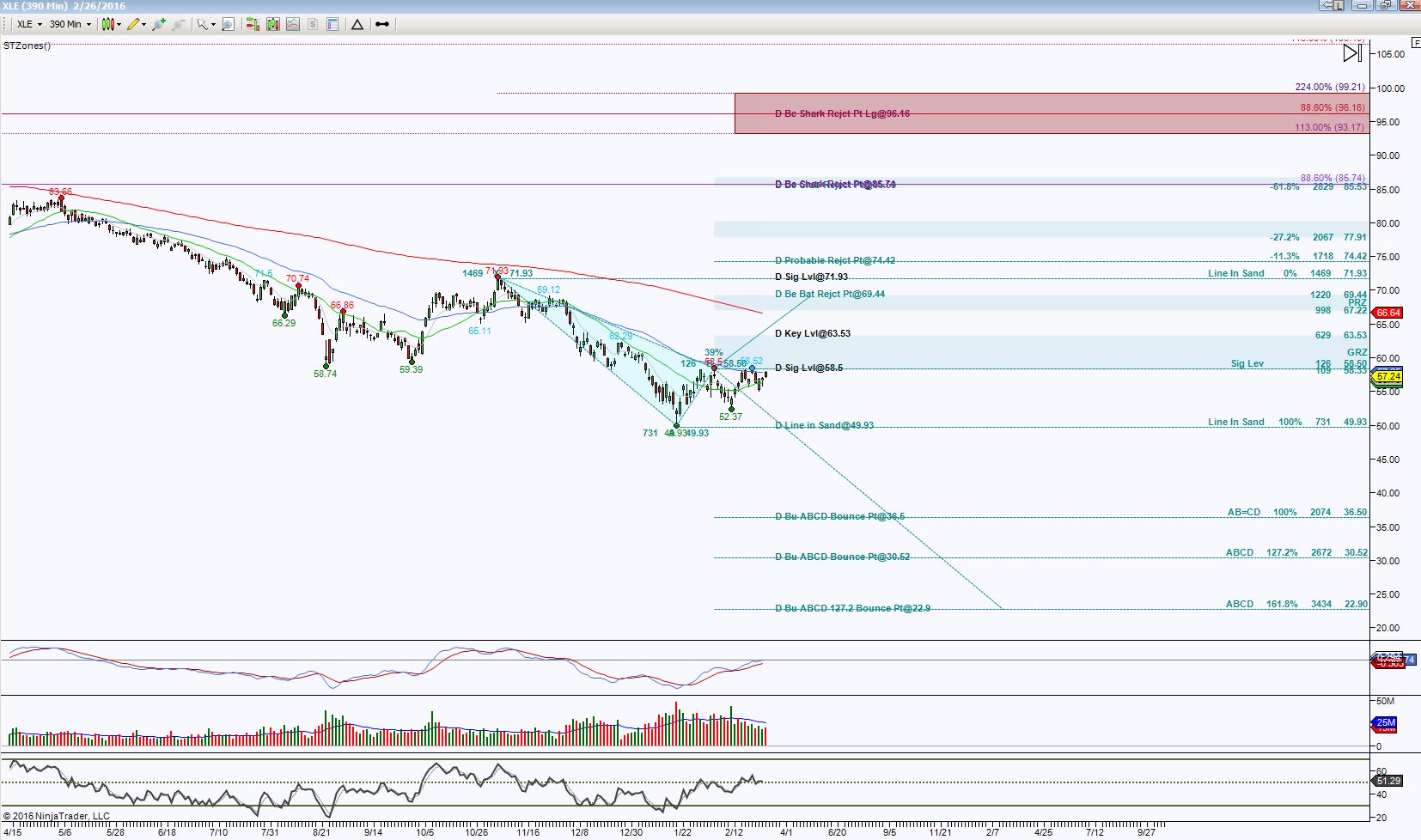This screenshot has width=1421, height=840.
Task: Click the D Bu ABCD Bounce Pt@30.52 label
Action: [x=842, y=557]
